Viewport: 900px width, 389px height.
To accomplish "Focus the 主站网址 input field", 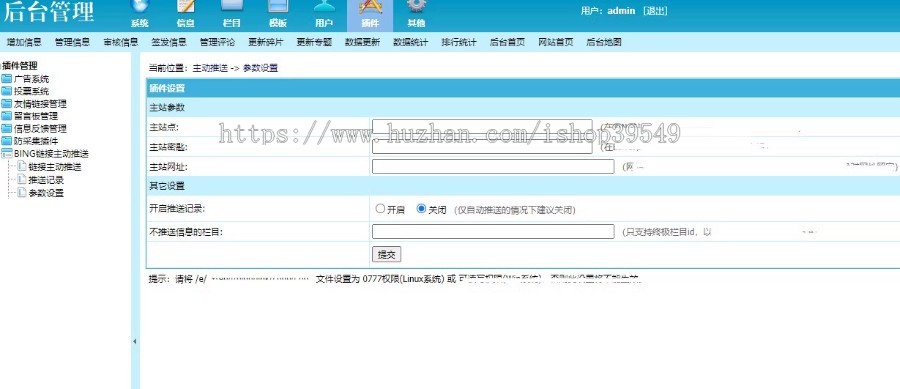I will pos(493,166).
